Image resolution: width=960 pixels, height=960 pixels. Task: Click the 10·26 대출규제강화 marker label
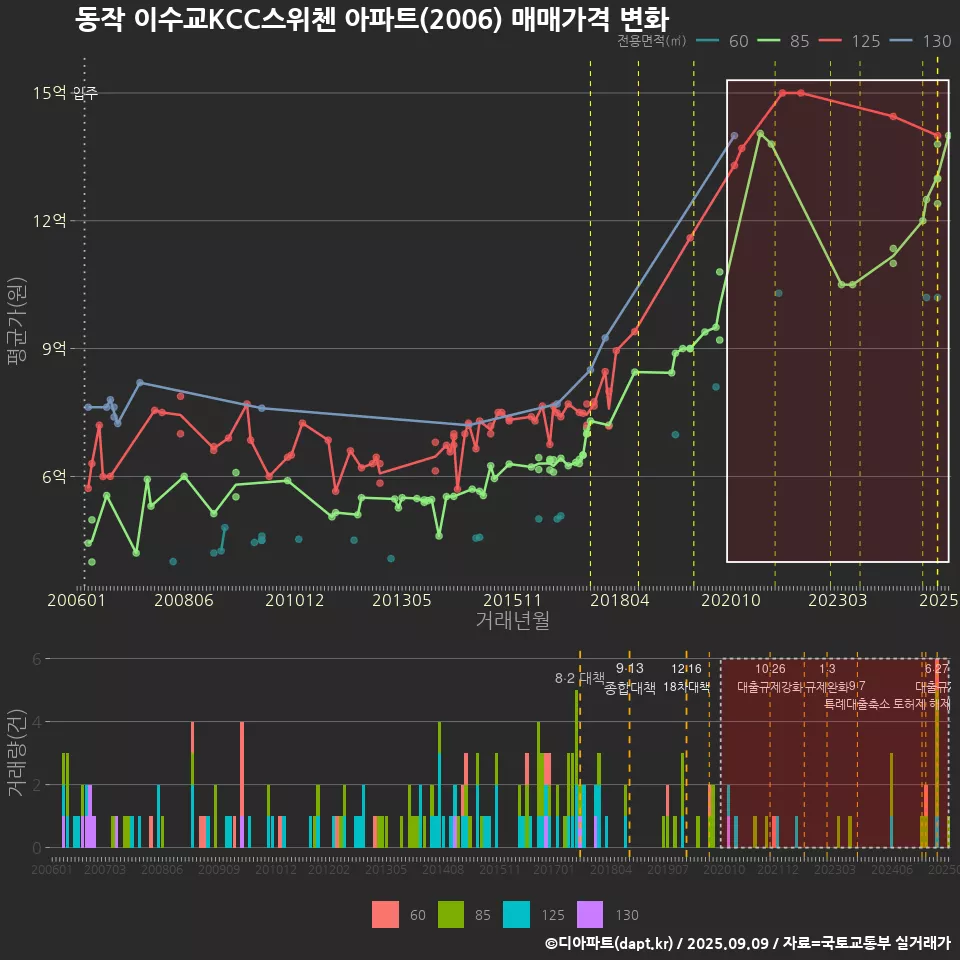(x=770, y=678)
